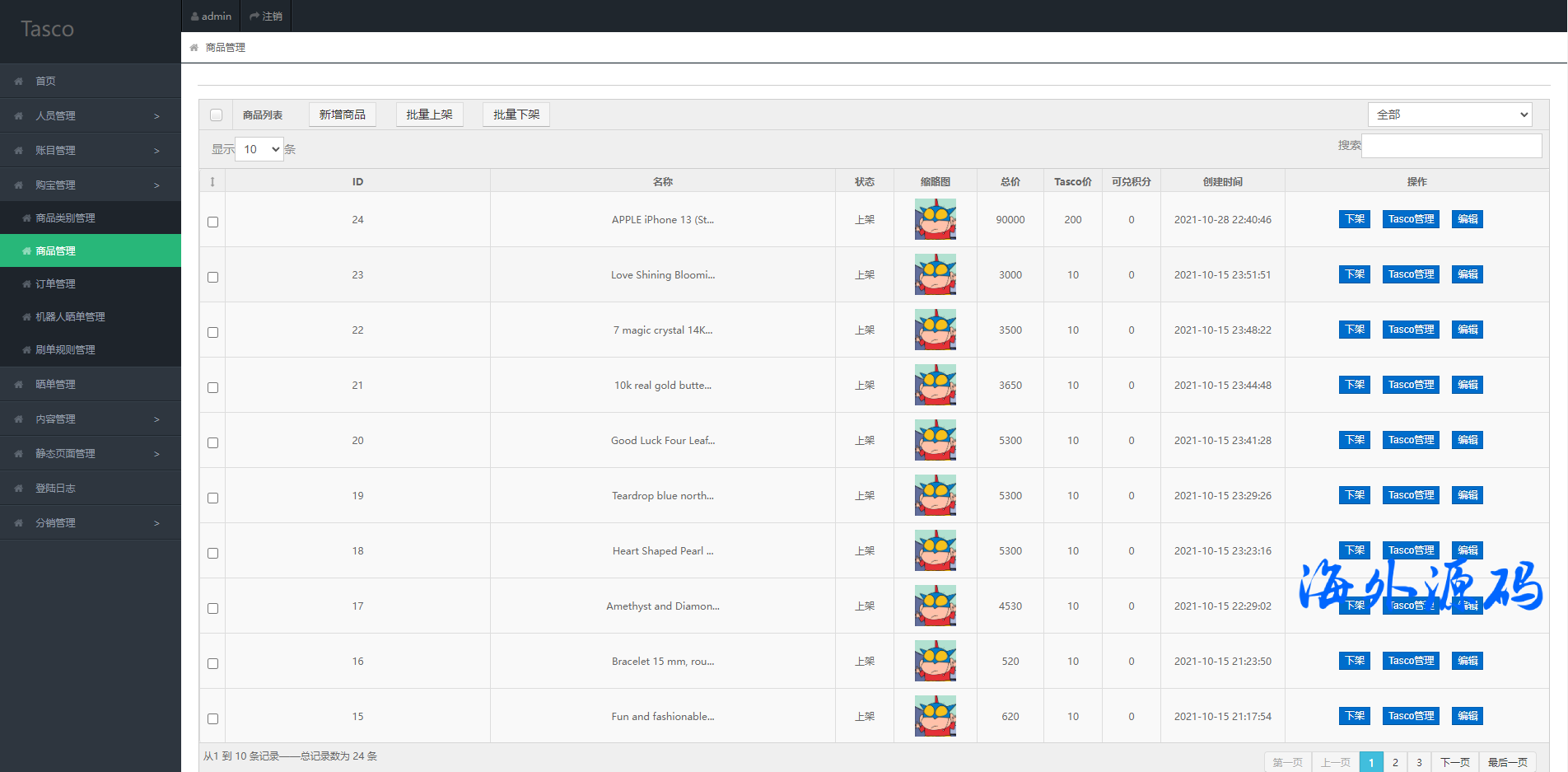Viewport: 1568px width, 772px height.
Task: Toggle the select-all checkbox beside 商品列表
Action: click(x=216, y=115)
